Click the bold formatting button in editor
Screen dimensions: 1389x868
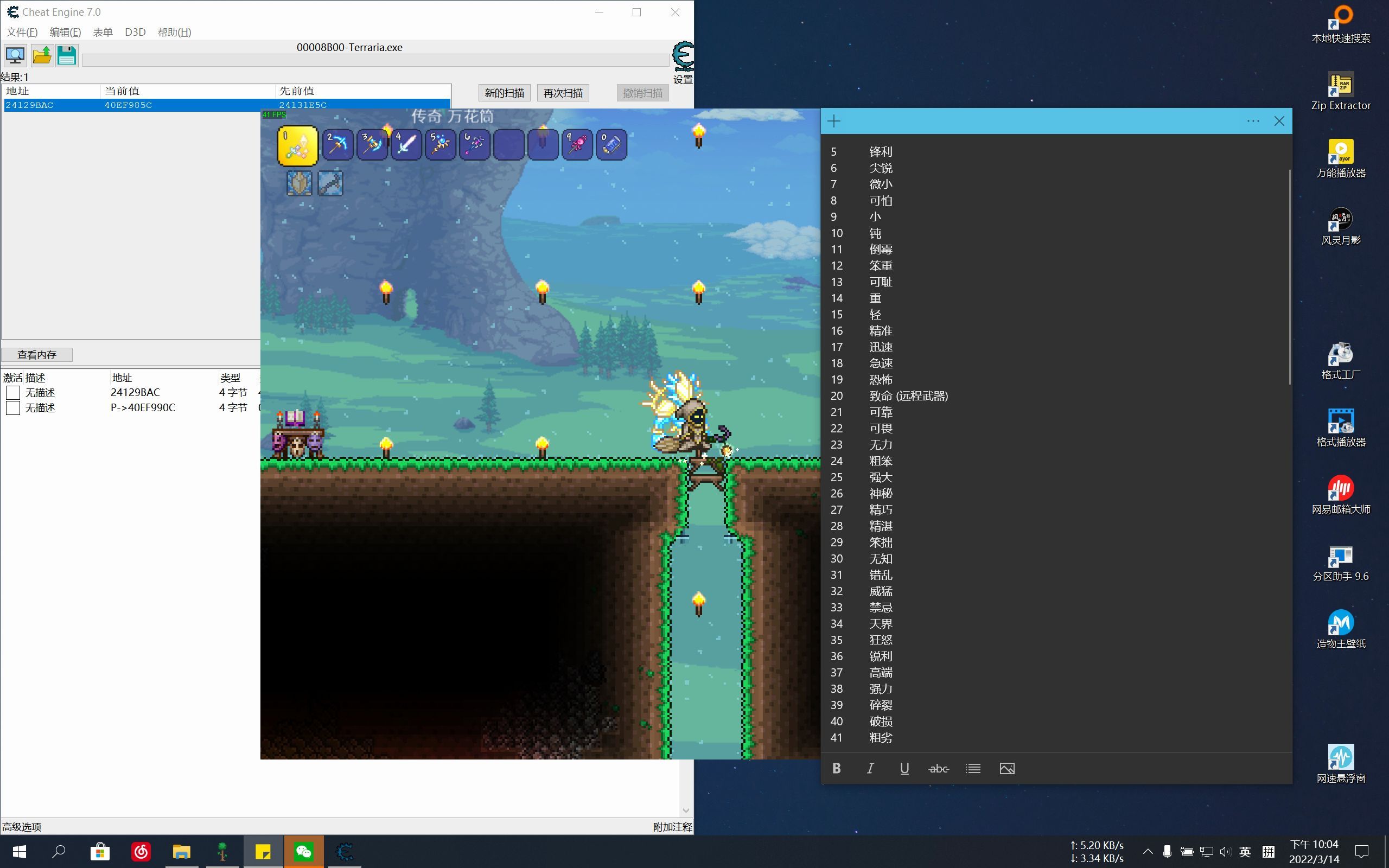[x=836, y=768]
